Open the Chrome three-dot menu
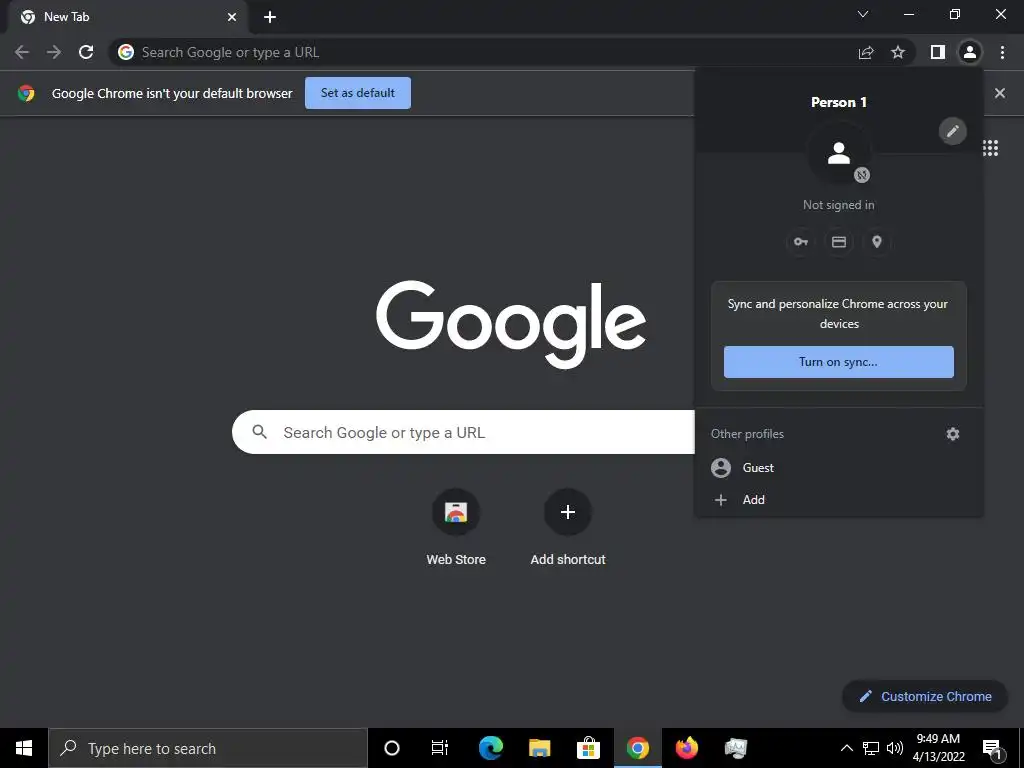1024x768 pixels. click(x=1002, y=52)
